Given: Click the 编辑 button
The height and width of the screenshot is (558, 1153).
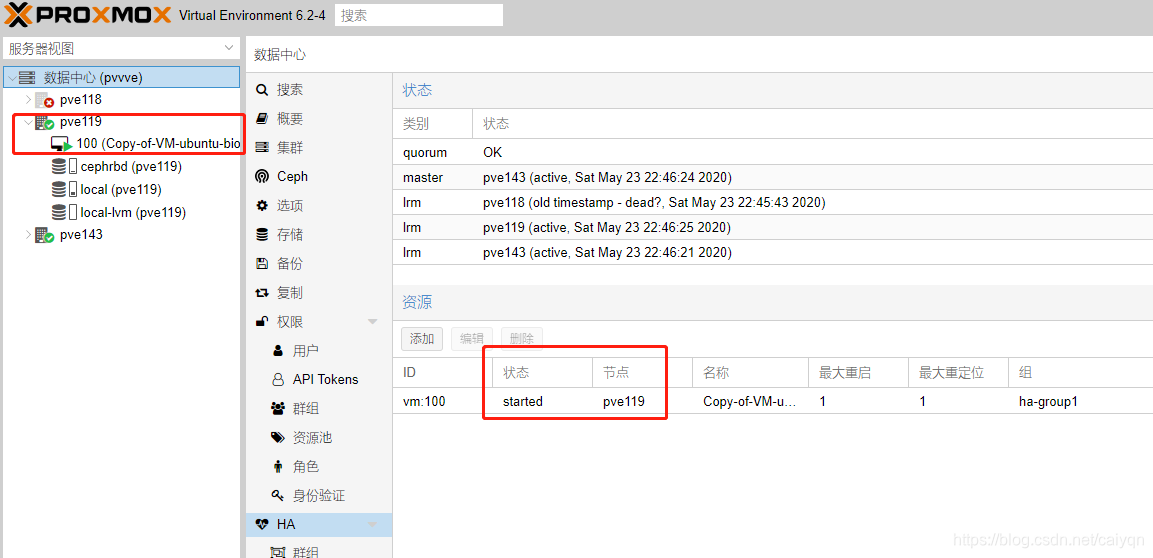Looking at the screenshot, I should 471,339.
